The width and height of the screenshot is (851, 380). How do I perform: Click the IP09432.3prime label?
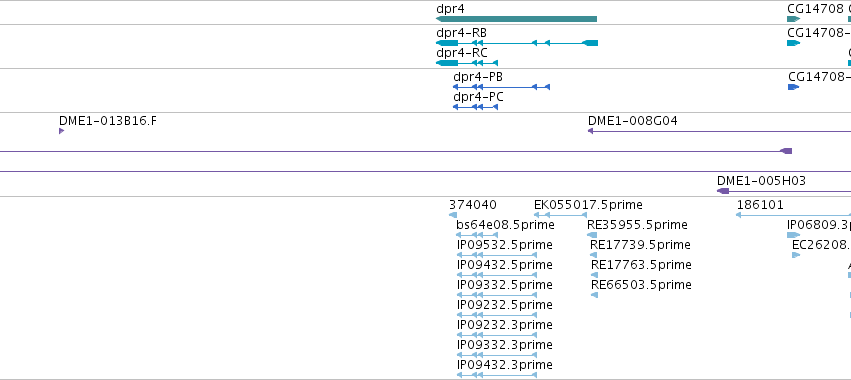pos(505,365)
